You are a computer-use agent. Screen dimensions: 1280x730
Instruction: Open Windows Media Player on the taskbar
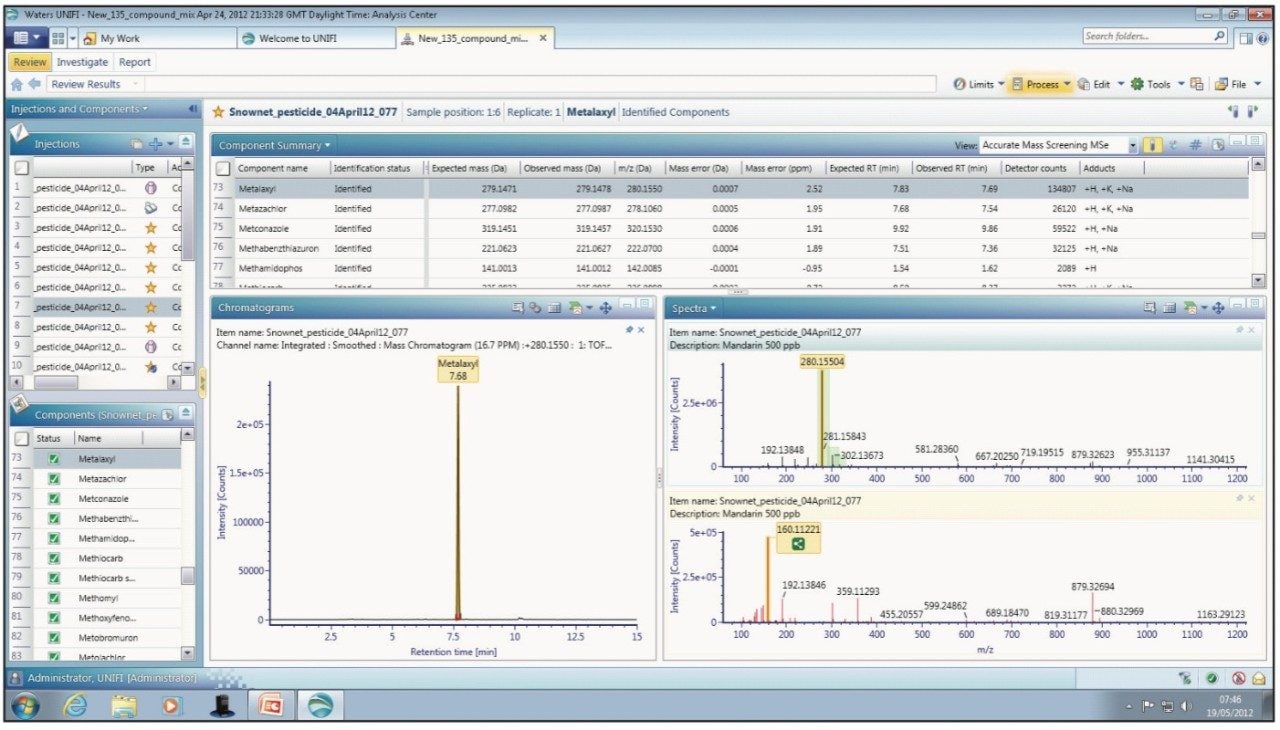[x=172, y=705]
